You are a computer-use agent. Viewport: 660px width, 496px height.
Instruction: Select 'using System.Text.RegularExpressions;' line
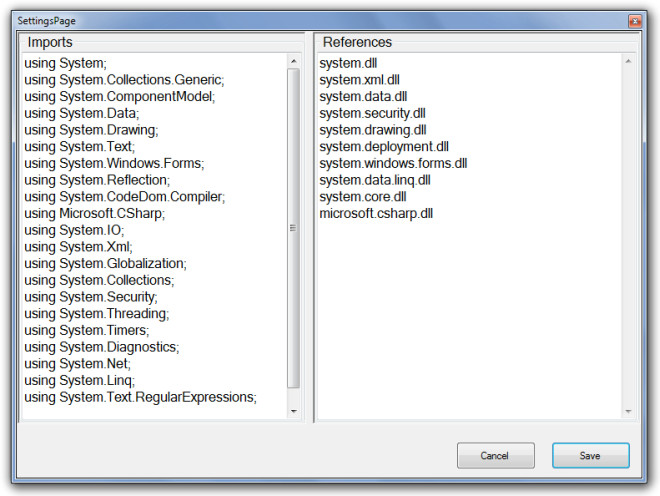click(141, 397)
